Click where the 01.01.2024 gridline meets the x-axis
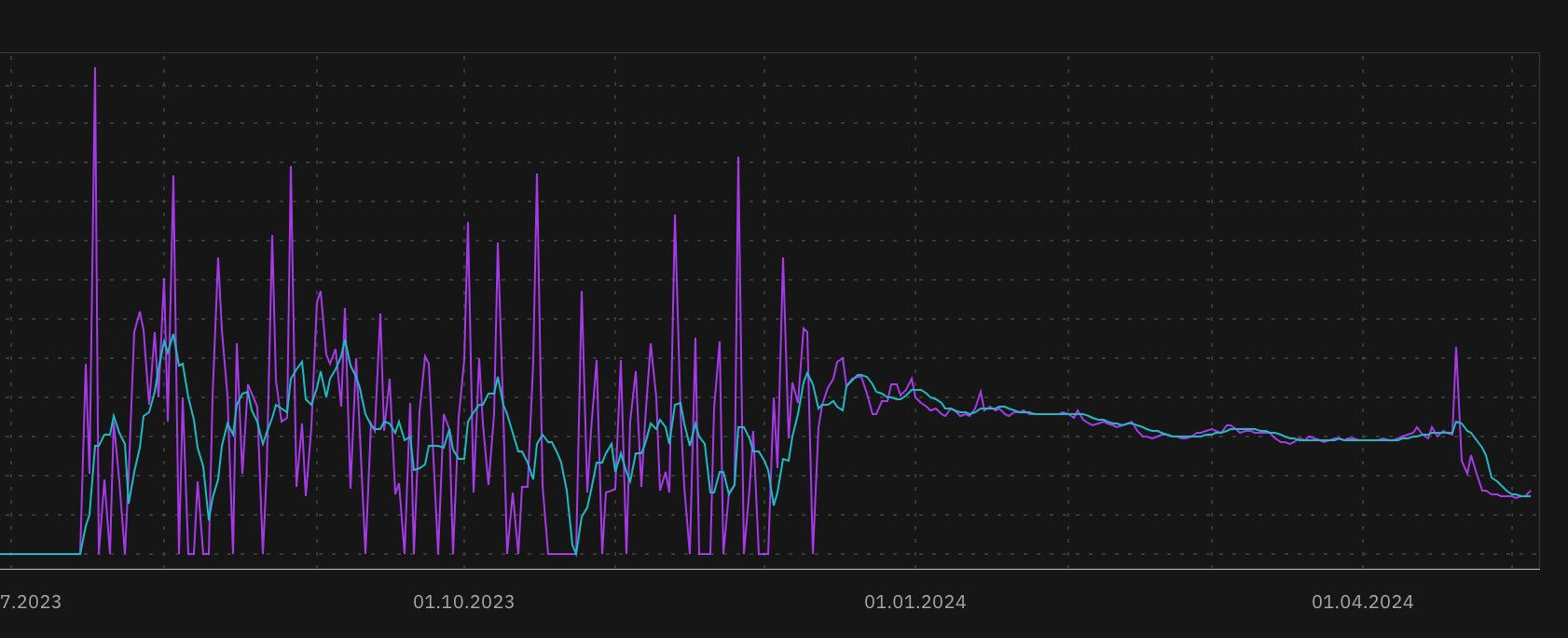Viewport: 1568px width, 638px height. click(915, 569)
